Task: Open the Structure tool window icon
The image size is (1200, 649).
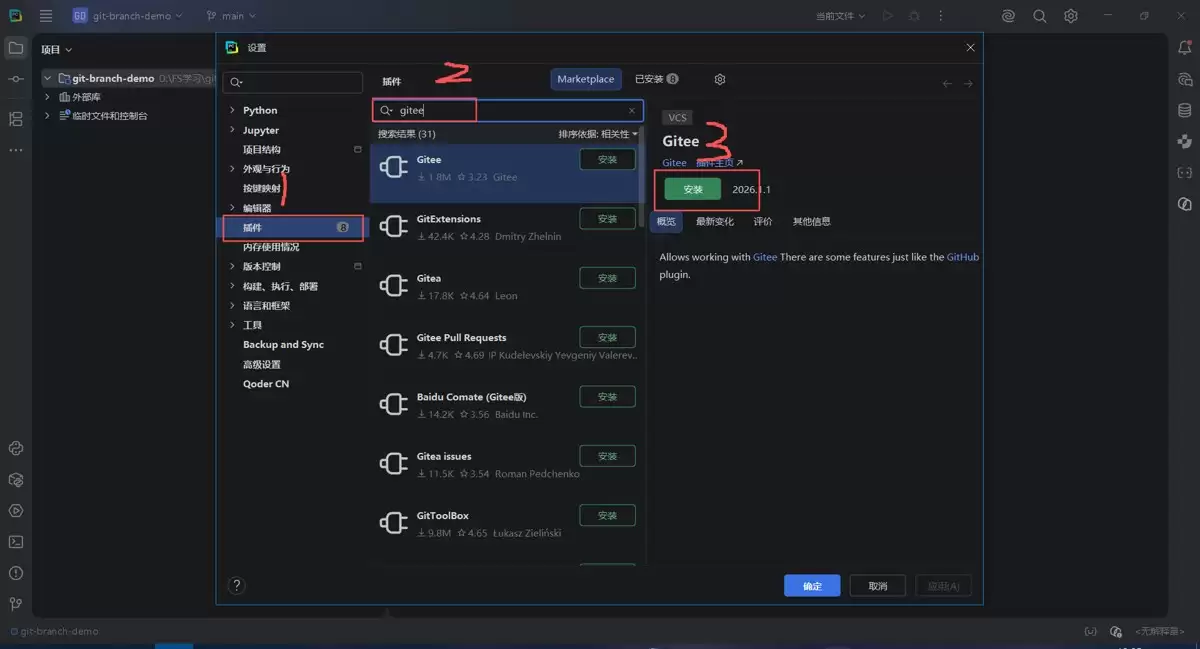Action: click(15, 119)
